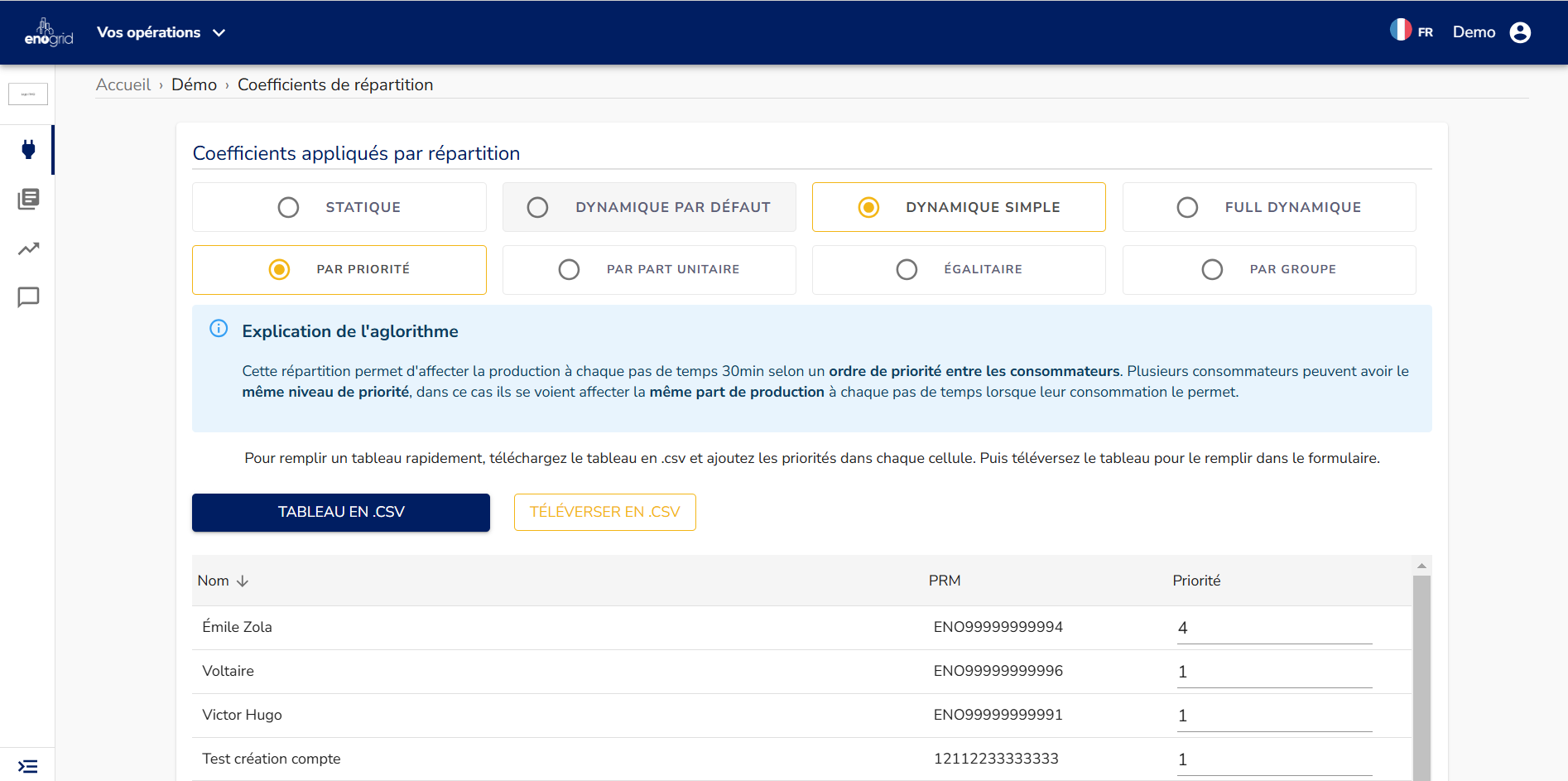Open the documents library sidebar icon
1568x781 pixels.
point(28,199)
